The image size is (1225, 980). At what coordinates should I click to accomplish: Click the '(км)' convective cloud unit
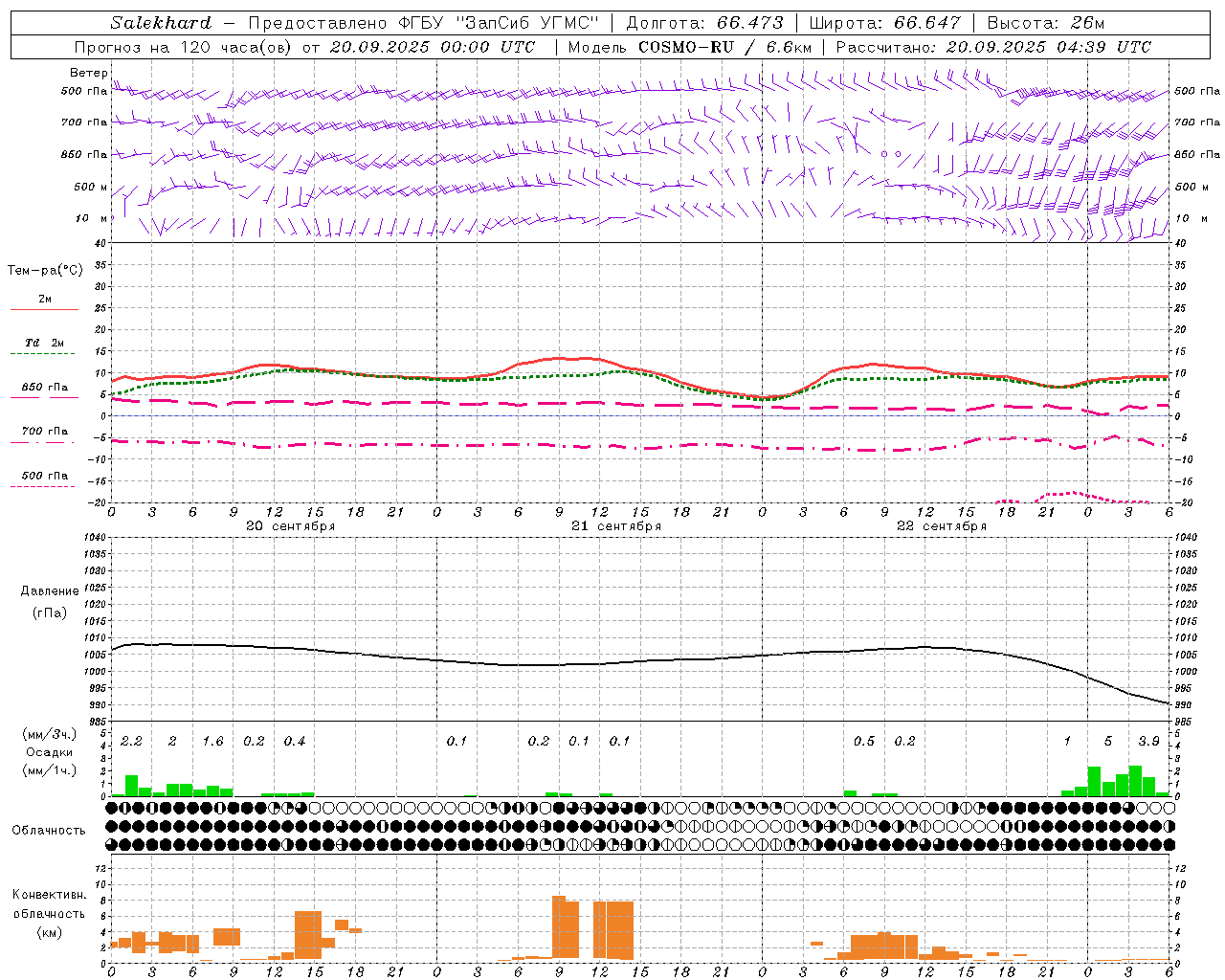(49, 932)
